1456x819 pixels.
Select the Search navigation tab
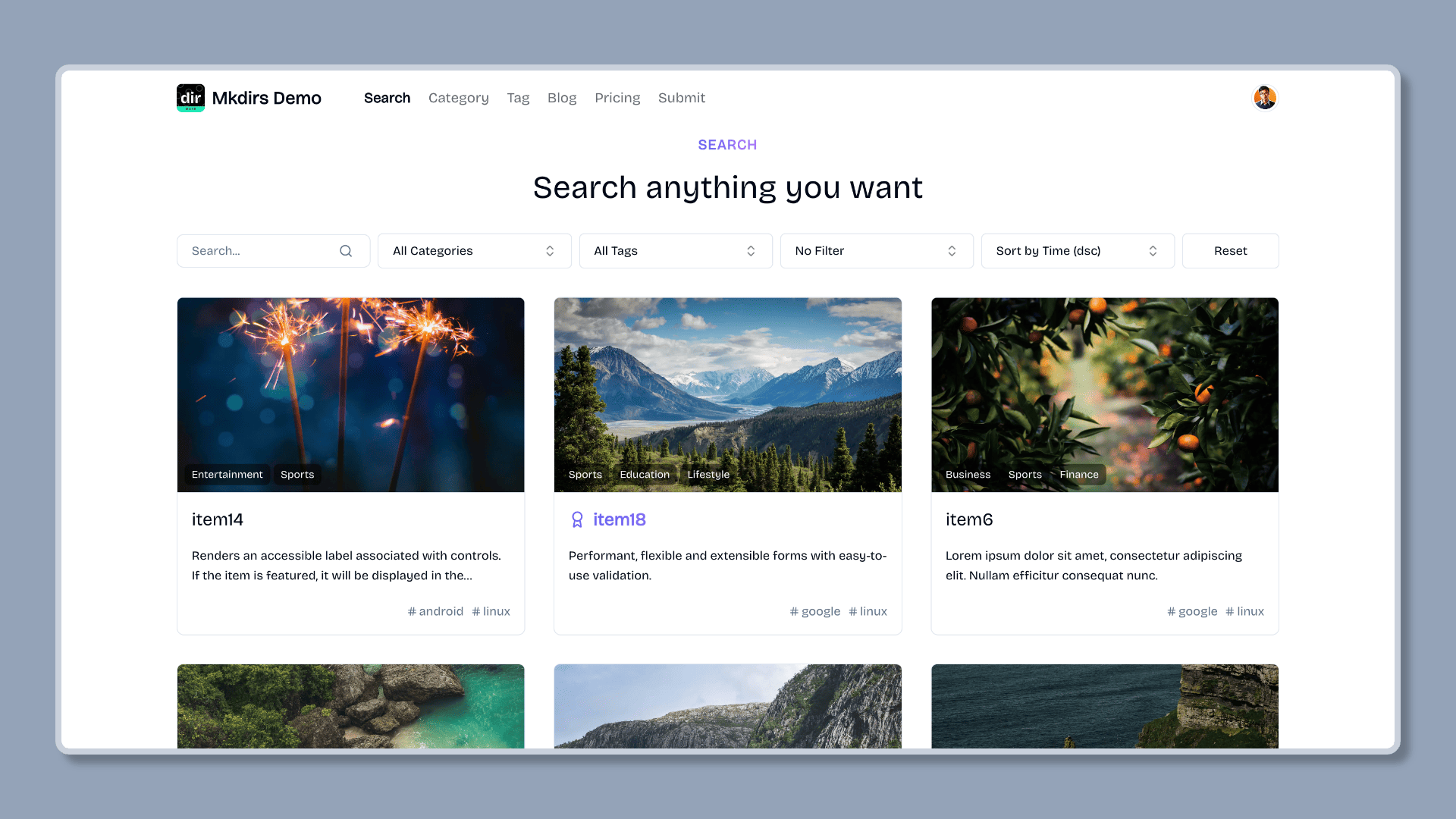coord(387,97)
